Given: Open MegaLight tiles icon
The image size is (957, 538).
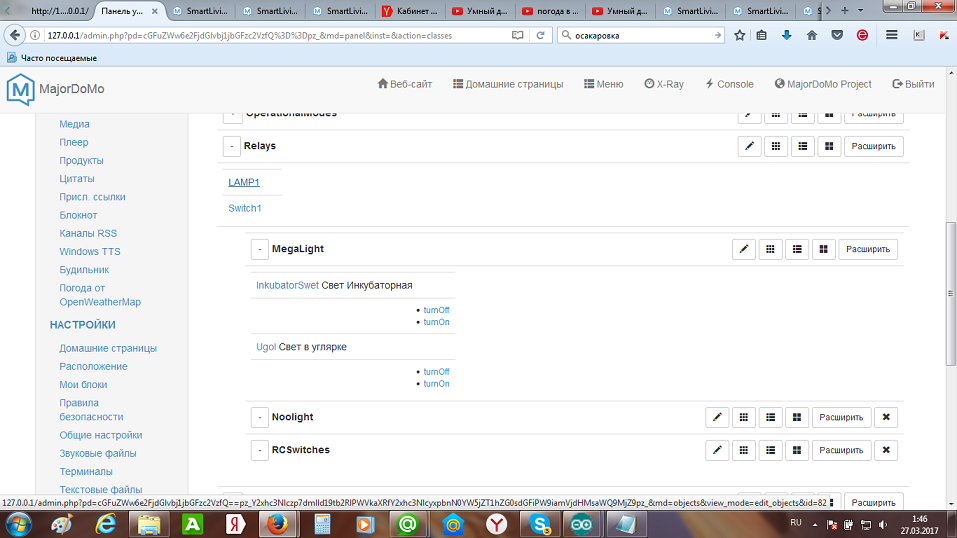Looking at the screenshot, I should [823, 249].
